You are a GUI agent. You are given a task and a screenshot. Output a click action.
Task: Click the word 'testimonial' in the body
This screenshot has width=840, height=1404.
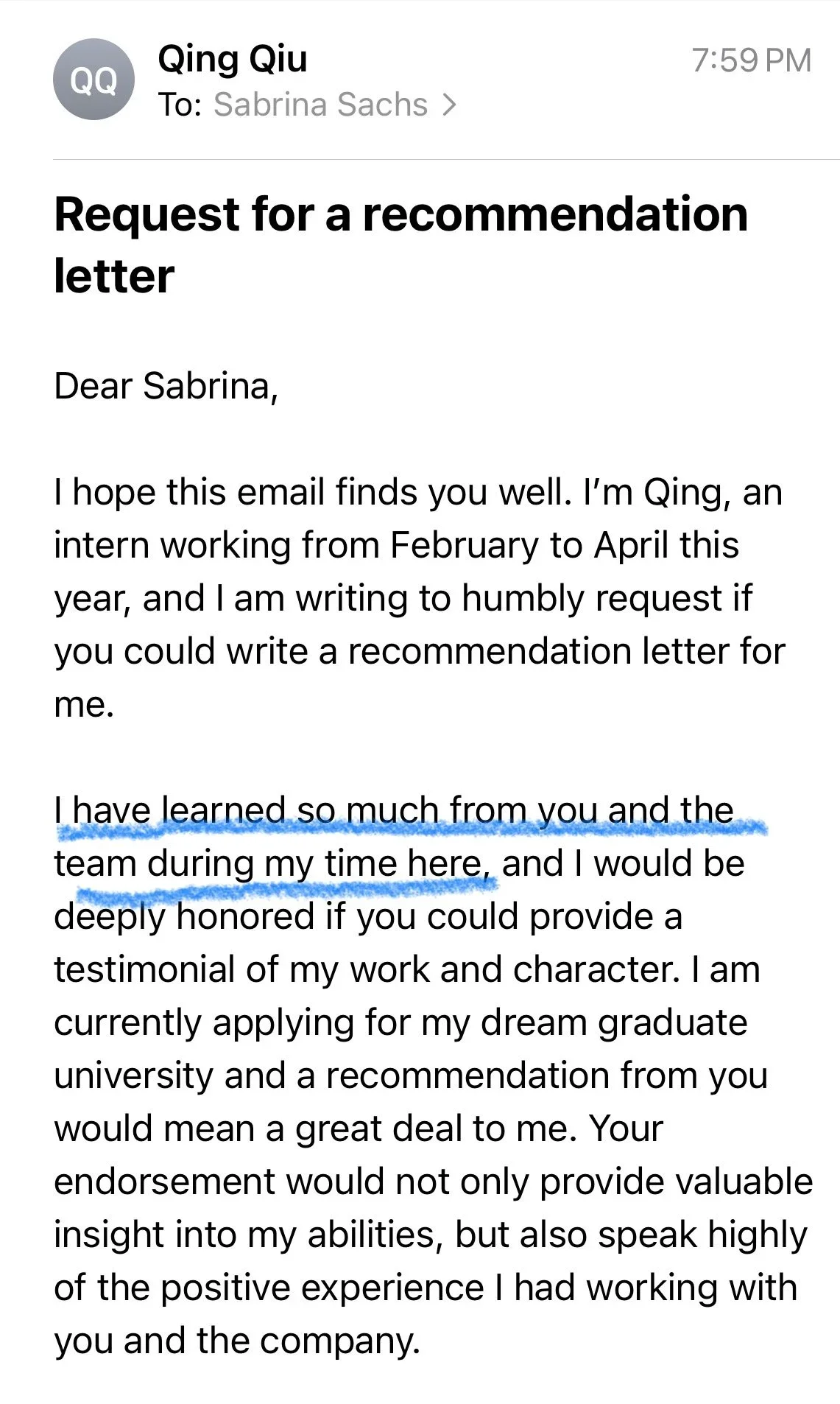(x=144, y=969)
